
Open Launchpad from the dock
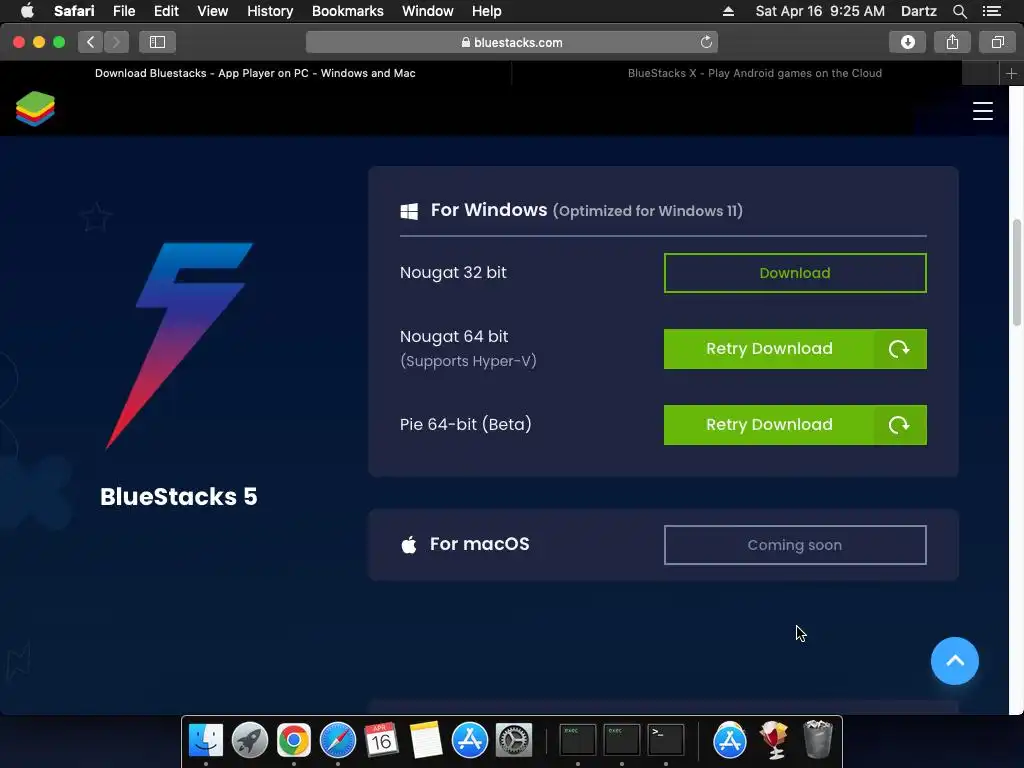pos(249,740)
